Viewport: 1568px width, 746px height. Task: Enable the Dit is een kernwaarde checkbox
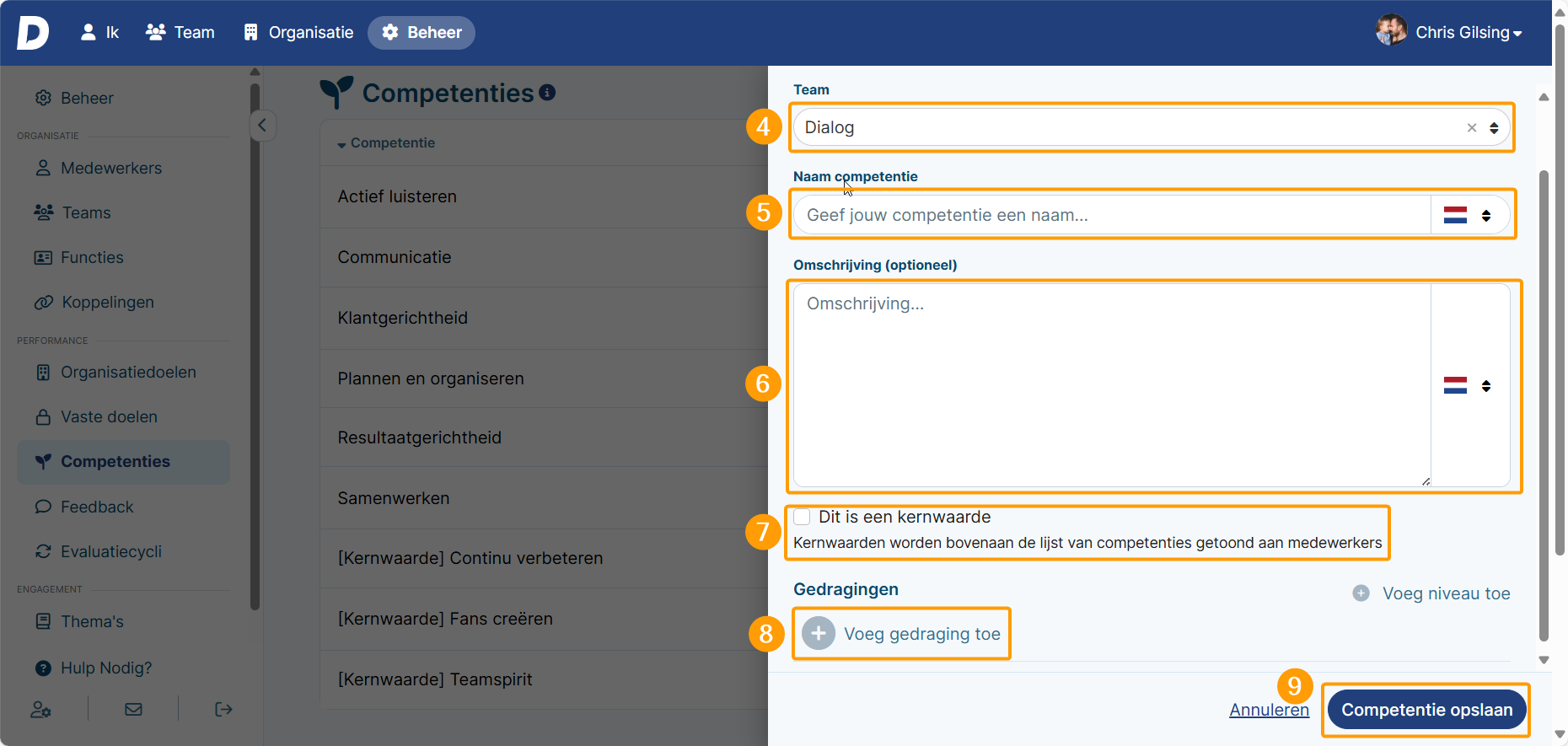(803, 517)
